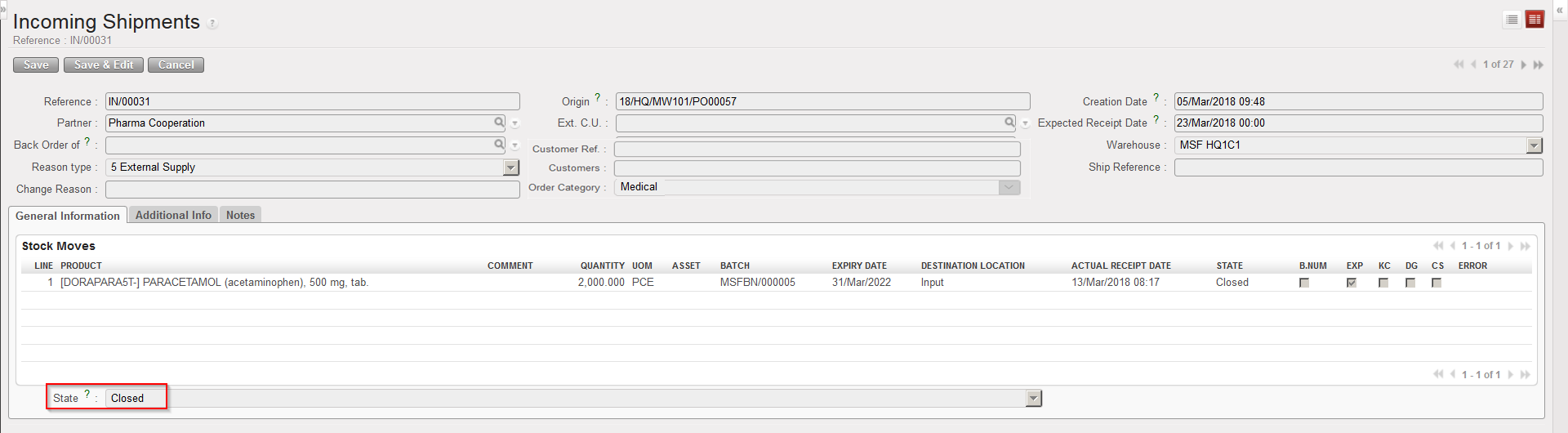Select the Paracetamol stock move row
Image resolution: width=1568 pixels, height=433 pixels.
click(214, 283)
